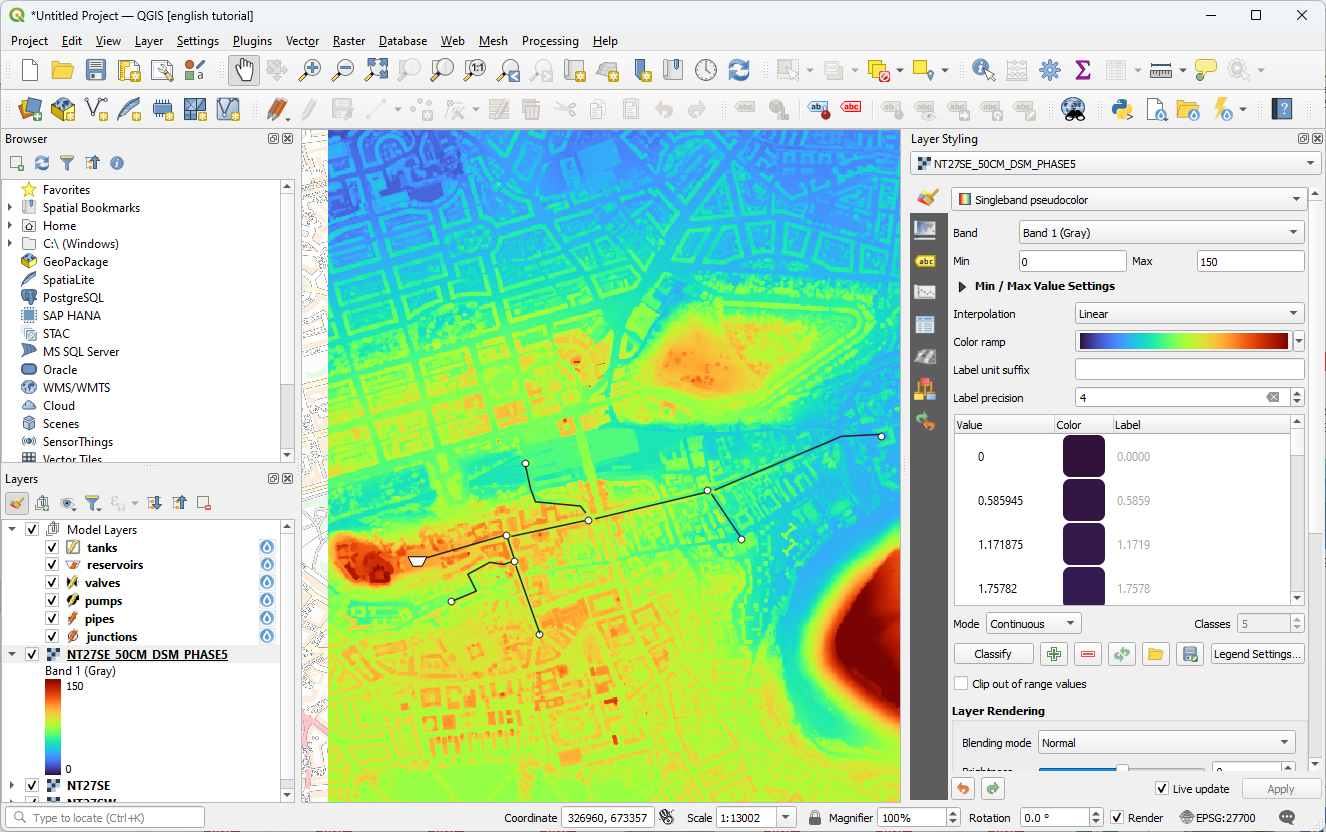
Task: Expand Min / Max Value Settings section
Action: 963,286
